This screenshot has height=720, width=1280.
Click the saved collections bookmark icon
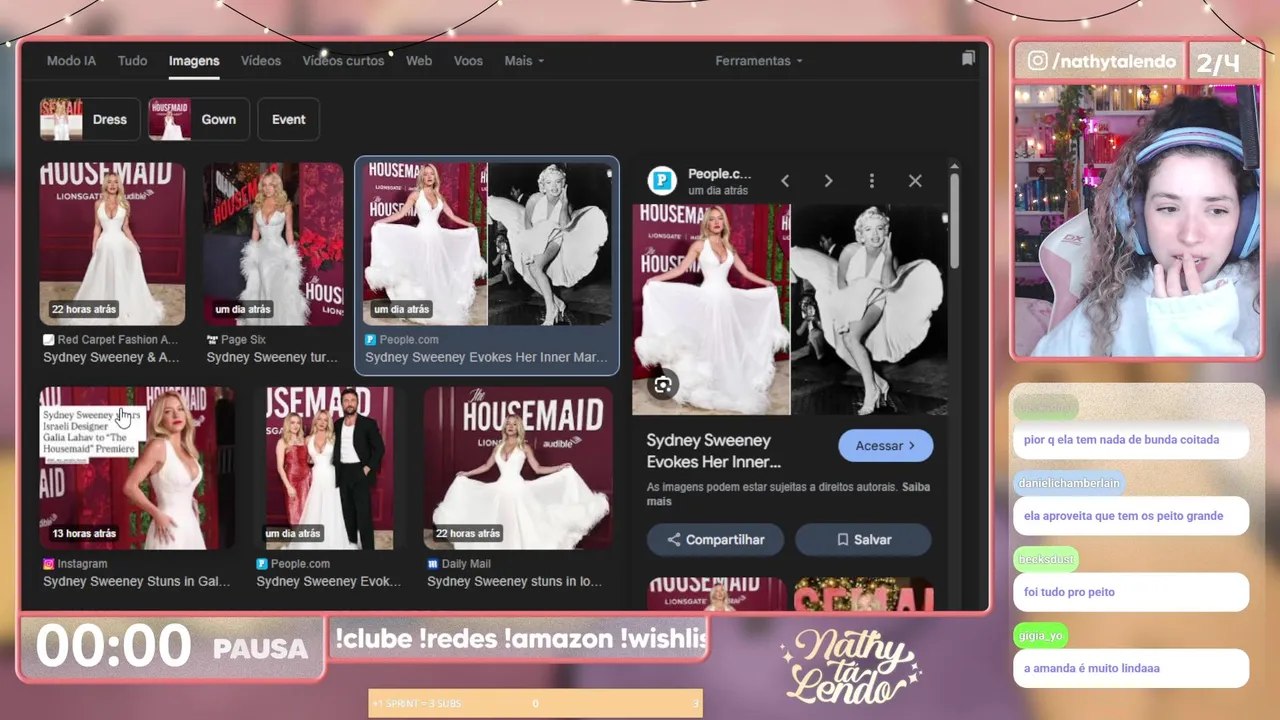pyautogui.click(x=968, y=59)
